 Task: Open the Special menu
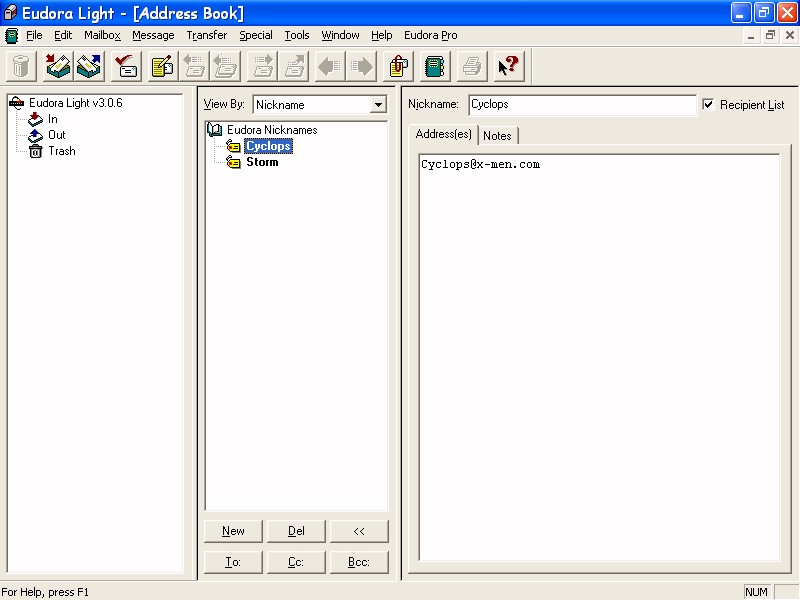tap(256, 35)
